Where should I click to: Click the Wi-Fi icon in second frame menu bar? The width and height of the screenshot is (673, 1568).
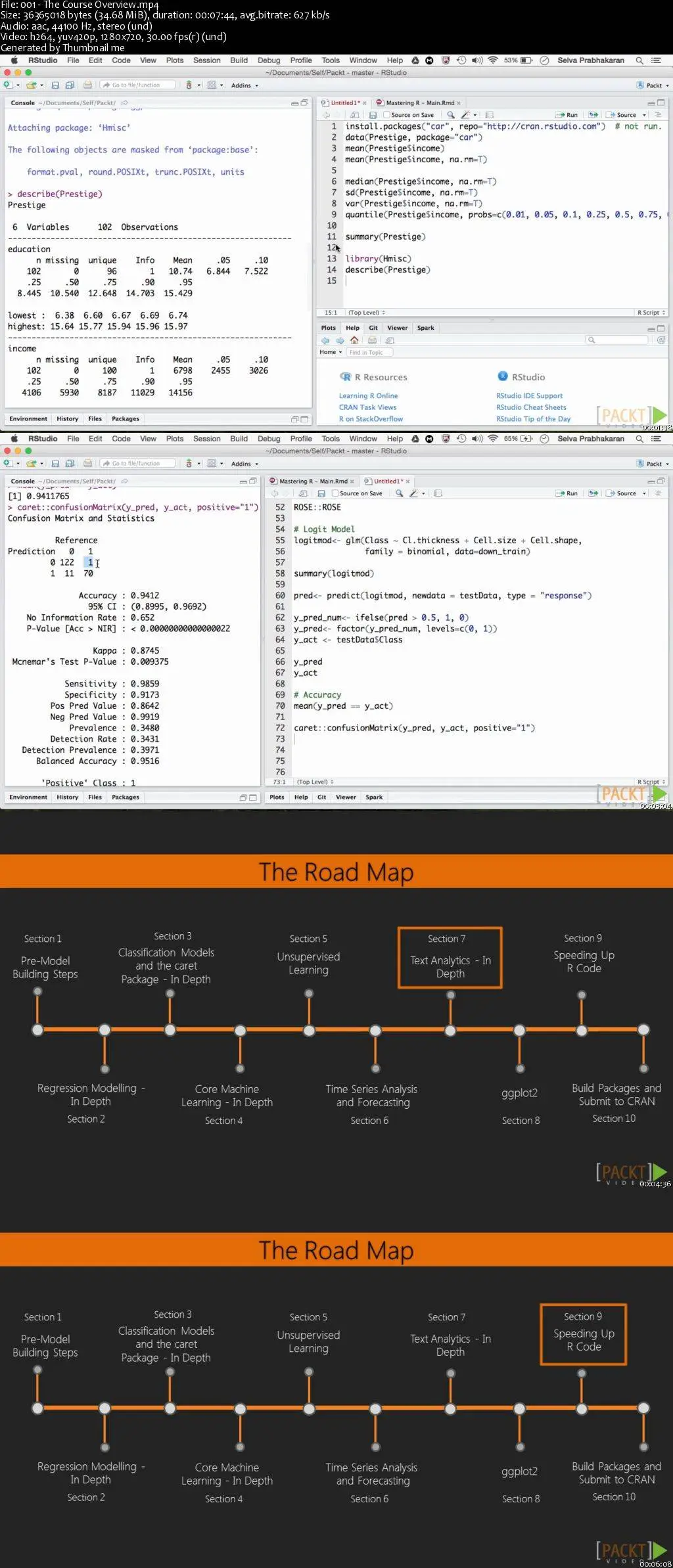[x=493, y=439]
